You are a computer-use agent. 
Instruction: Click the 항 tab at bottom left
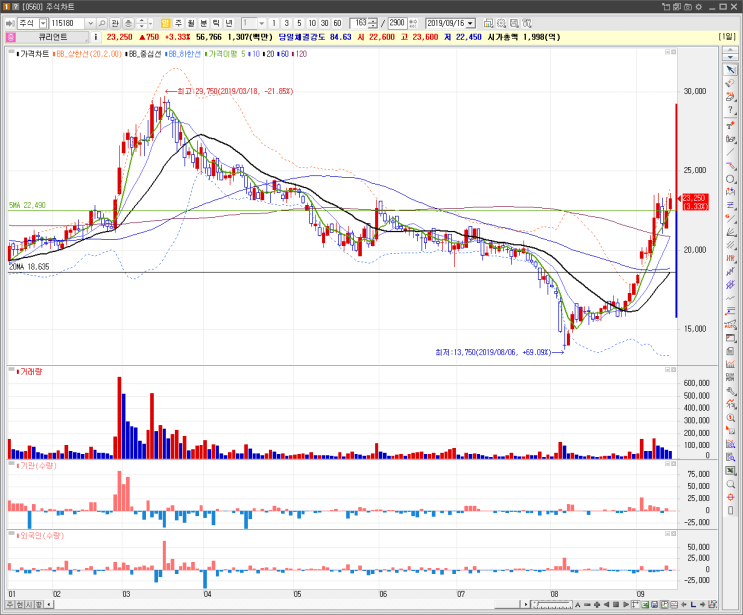point(38,605)
